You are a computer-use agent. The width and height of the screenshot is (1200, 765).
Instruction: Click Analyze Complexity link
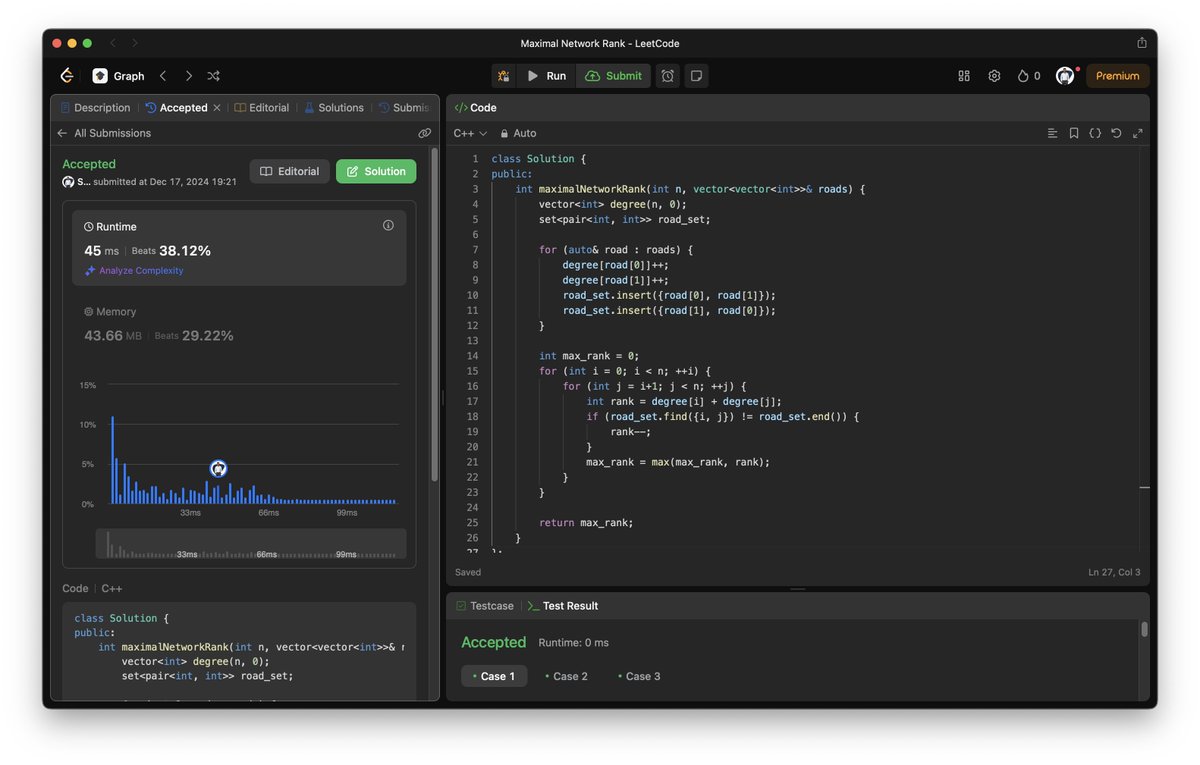pos(134,271)
